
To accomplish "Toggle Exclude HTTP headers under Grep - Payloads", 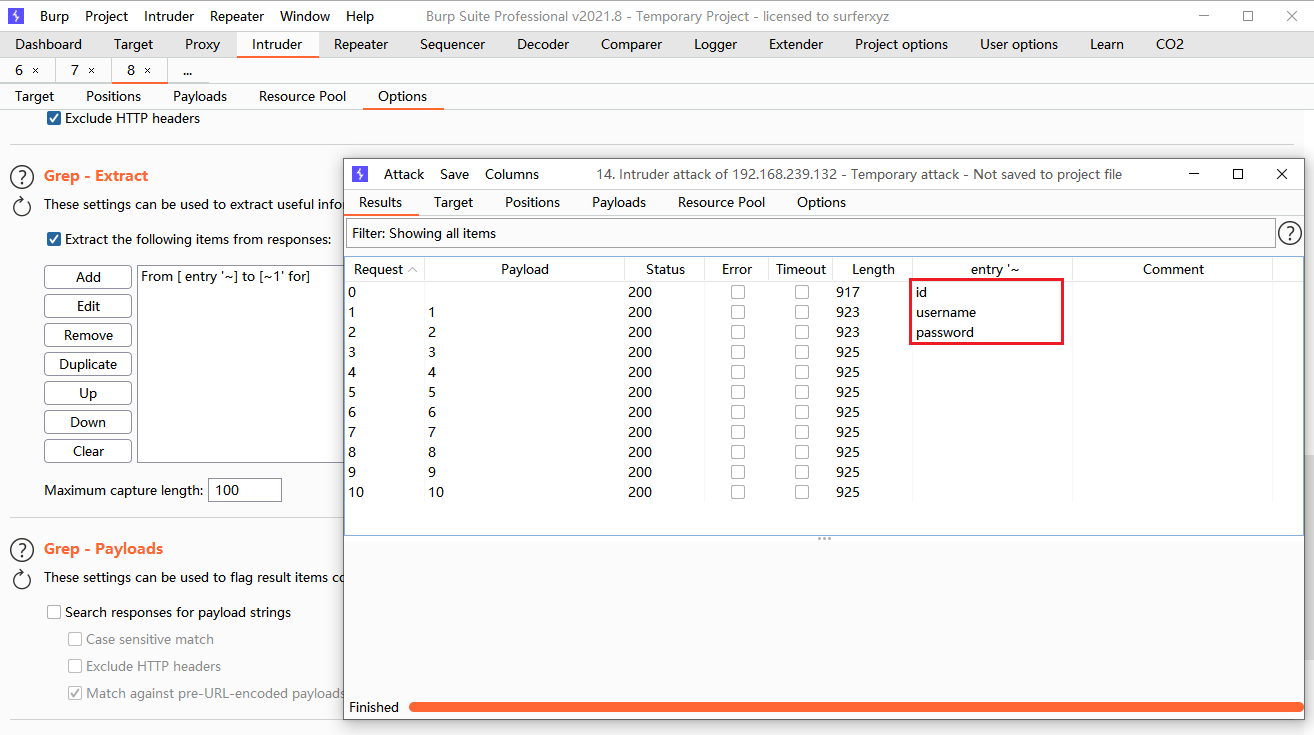I will [x=75, y=666].
